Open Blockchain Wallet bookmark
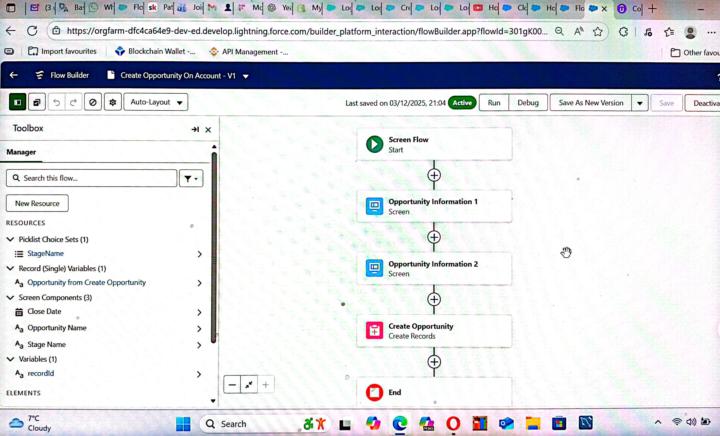This screenshot has width=720, height=436. [x=155, y=51]
